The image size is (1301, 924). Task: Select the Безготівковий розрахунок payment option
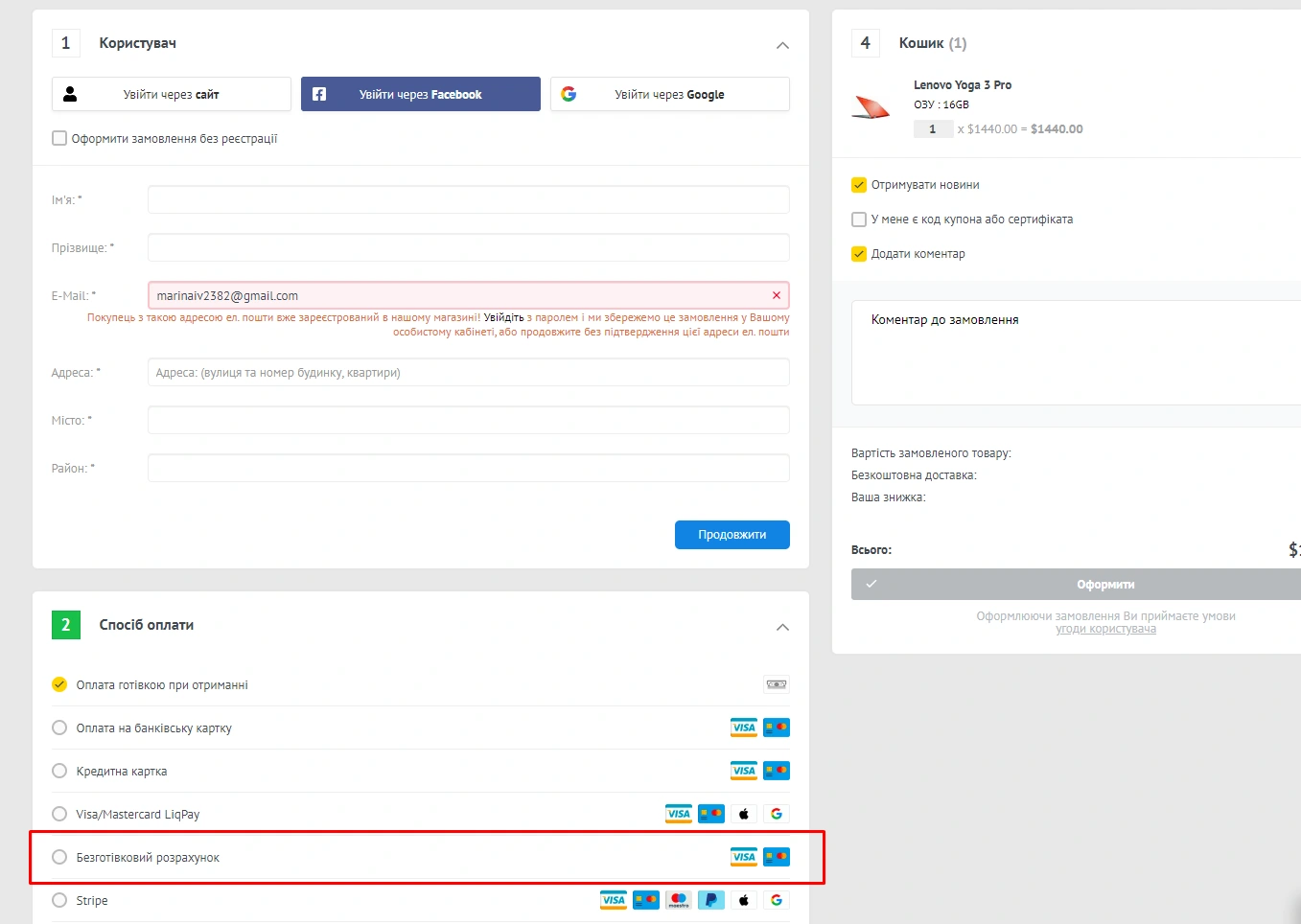[59, 857]
